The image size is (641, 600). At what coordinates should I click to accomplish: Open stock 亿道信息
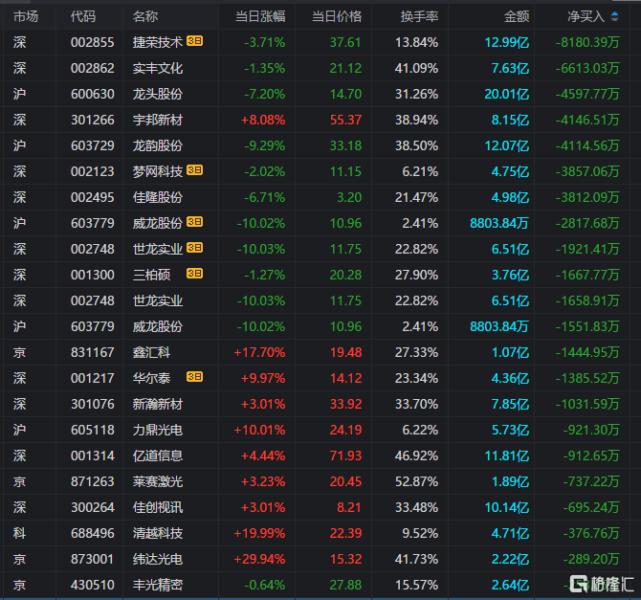coord(157,456)
